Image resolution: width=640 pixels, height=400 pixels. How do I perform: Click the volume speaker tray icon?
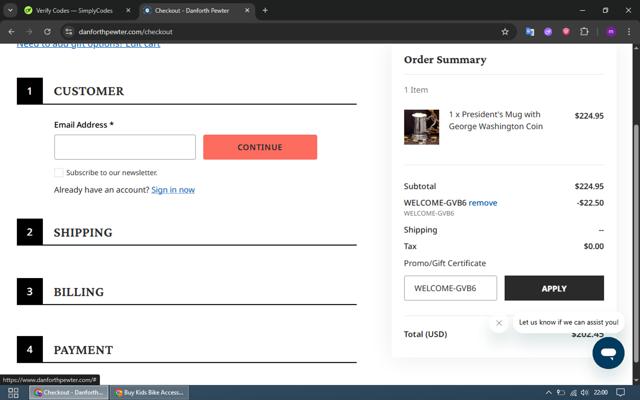click(x=585, y=393)
